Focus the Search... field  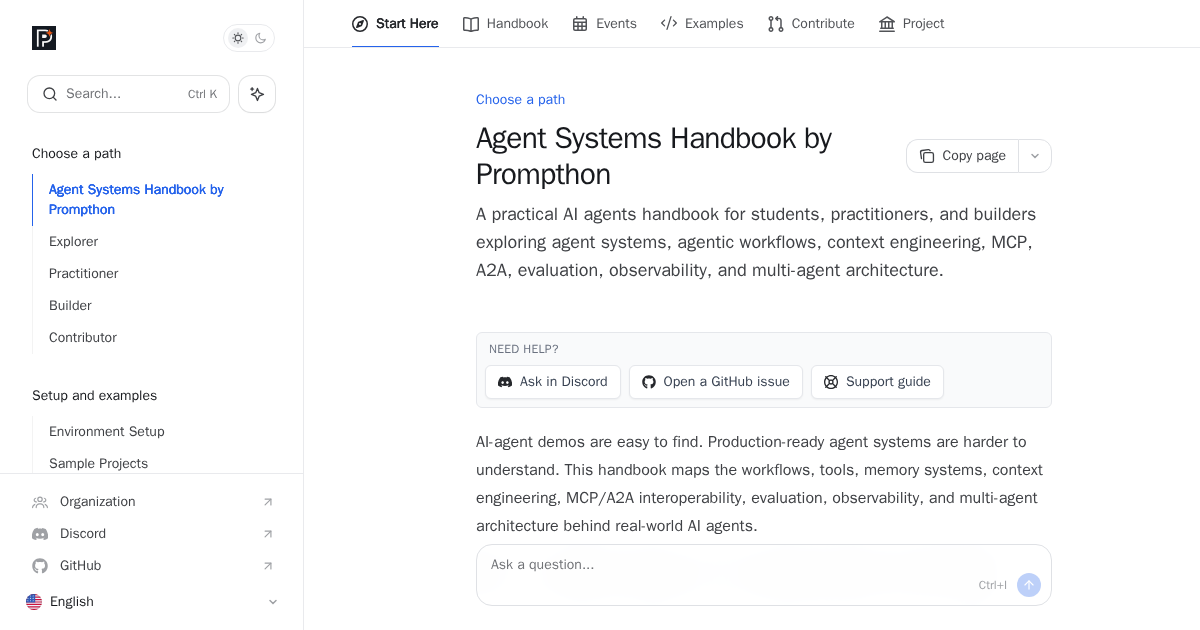[x=129, y=94]
